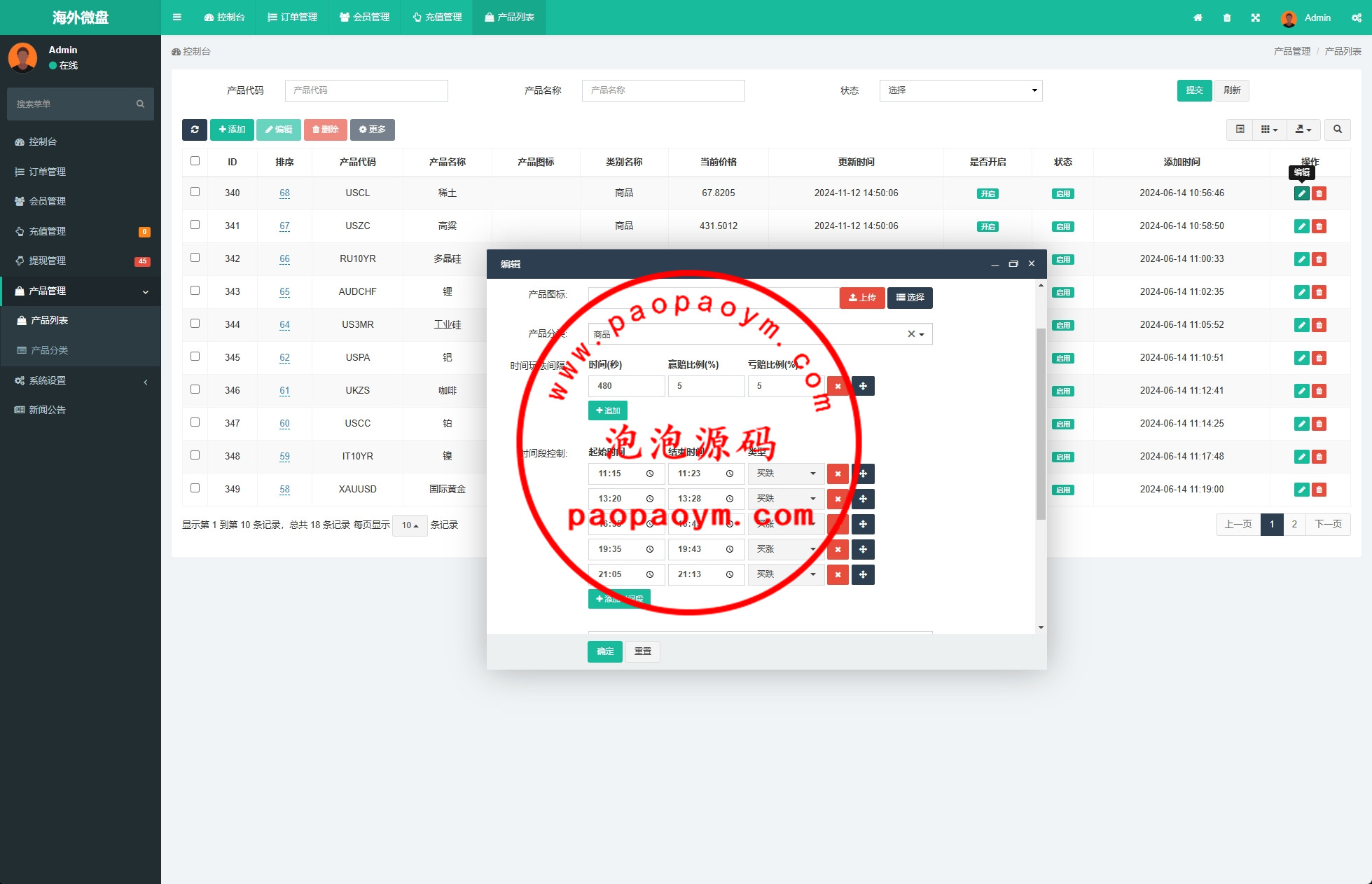This screenshot has width=1372, height=884.
Task: Remove the 11:15 time period row
Action: point(838,474)
